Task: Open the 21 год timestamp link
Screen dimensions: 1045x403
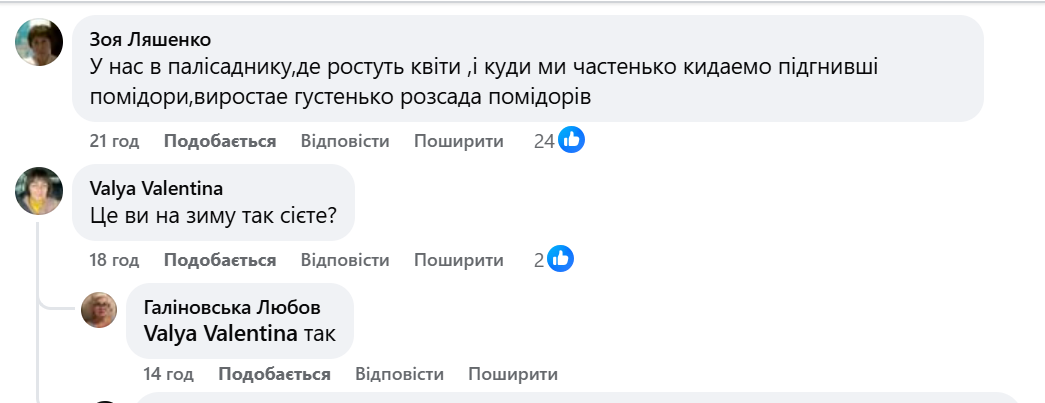Action: tap(114, 141)
